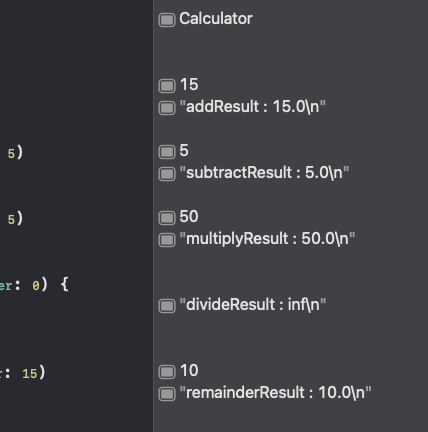Click show-result icon beside addResult string
428x432 pixels.
pyautogui.click(x=167, y=108)
